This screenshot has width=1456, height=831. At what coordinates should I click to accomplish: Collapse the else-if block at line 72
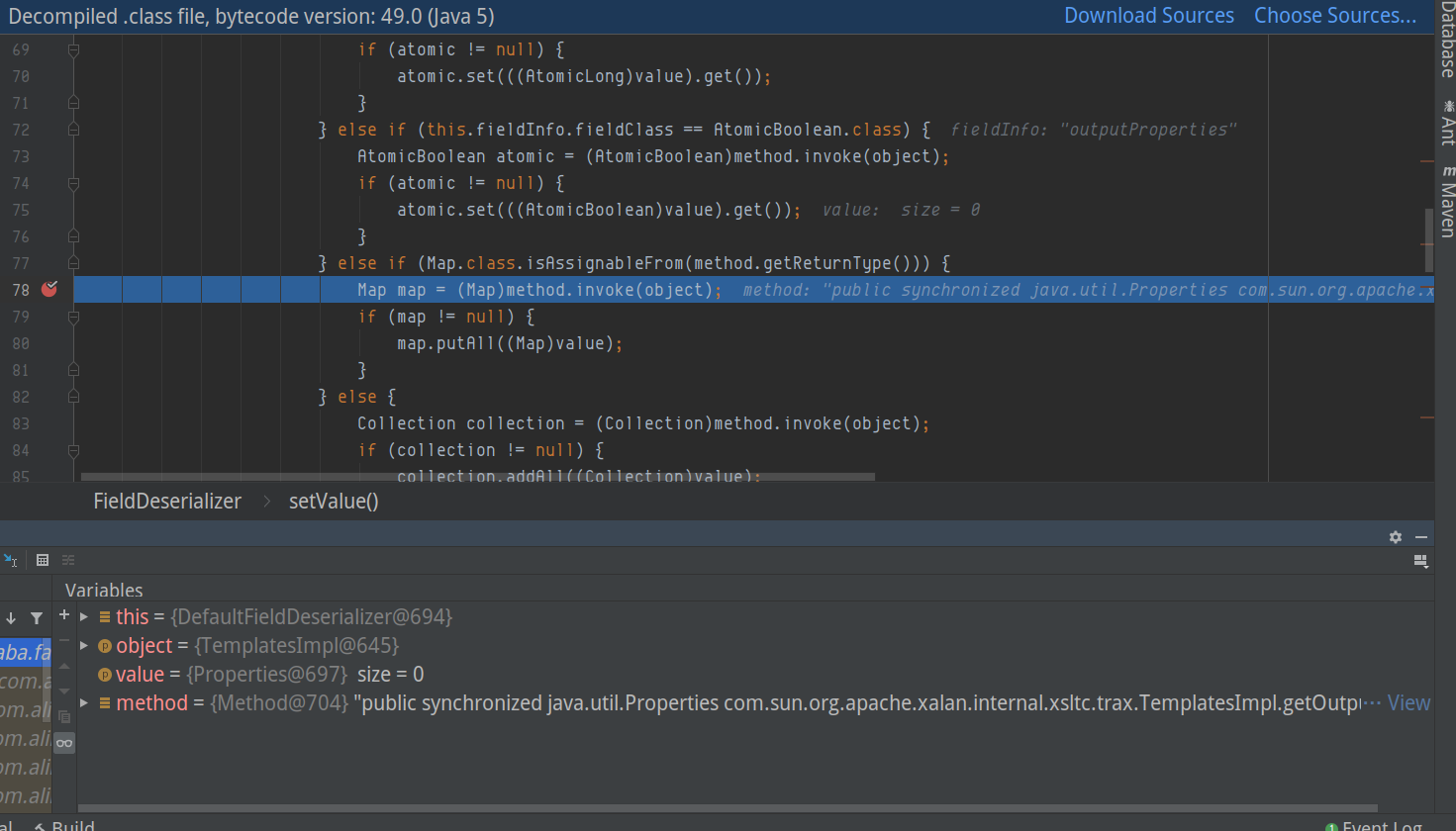click(x=73, y=130)
